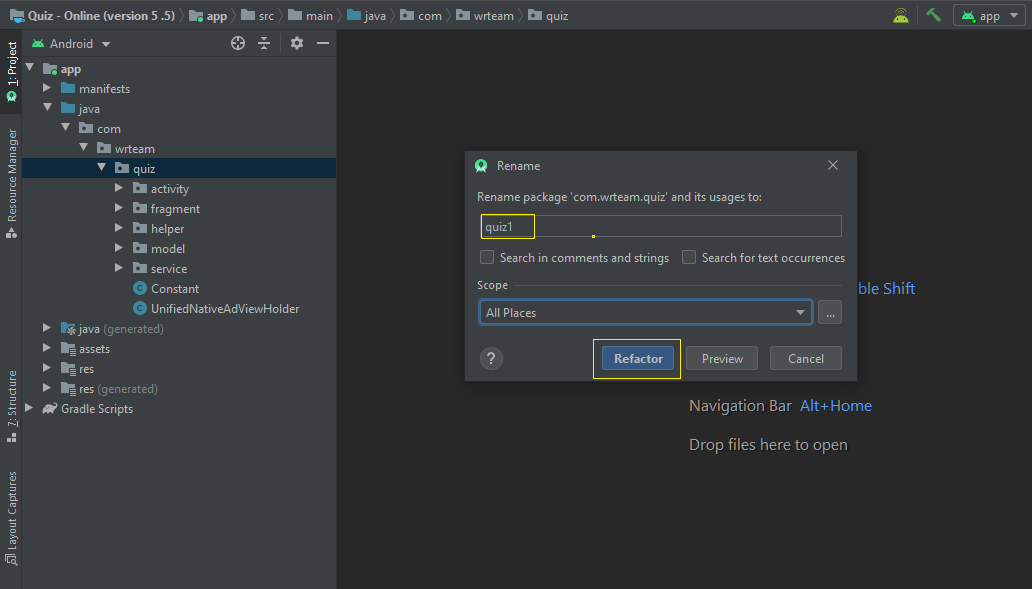1032x589 pixels.
Task: Click the Preview button
Action: (722, 359)
